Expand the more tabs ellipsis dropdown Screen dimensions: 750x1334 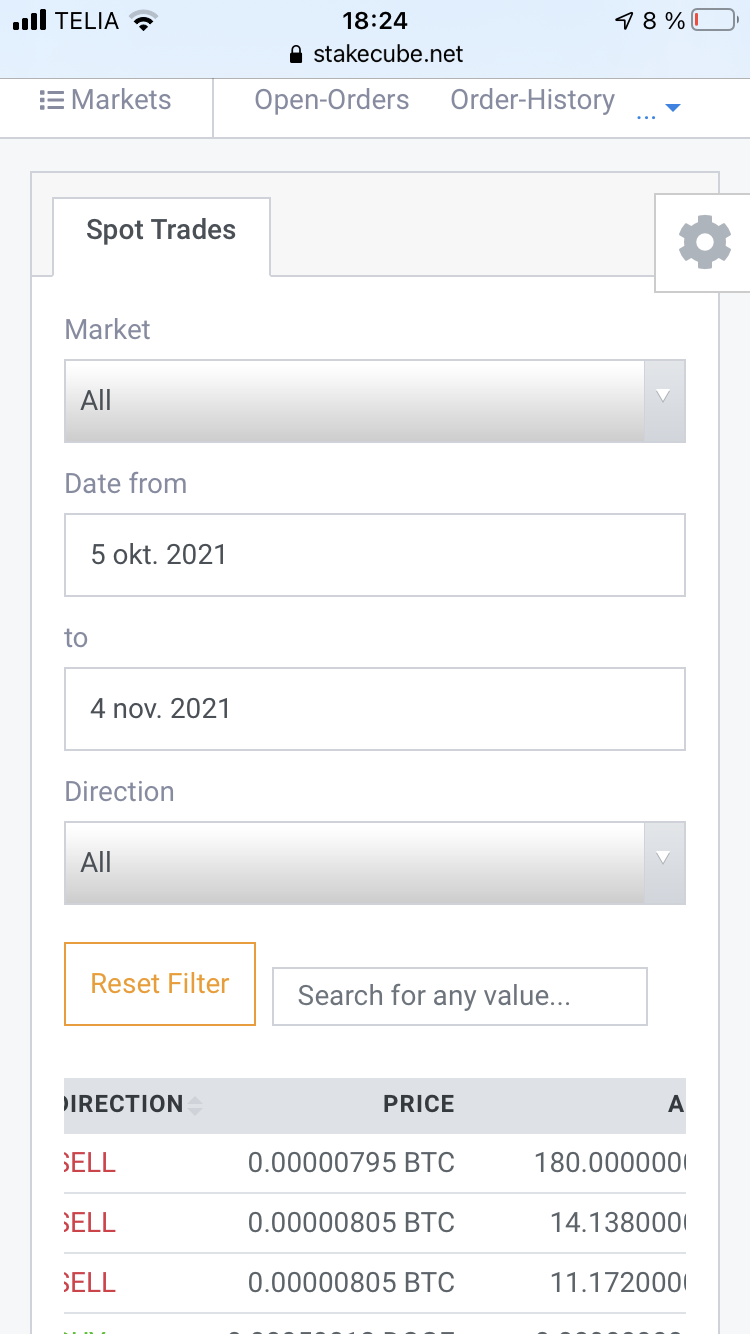point(658,108)
